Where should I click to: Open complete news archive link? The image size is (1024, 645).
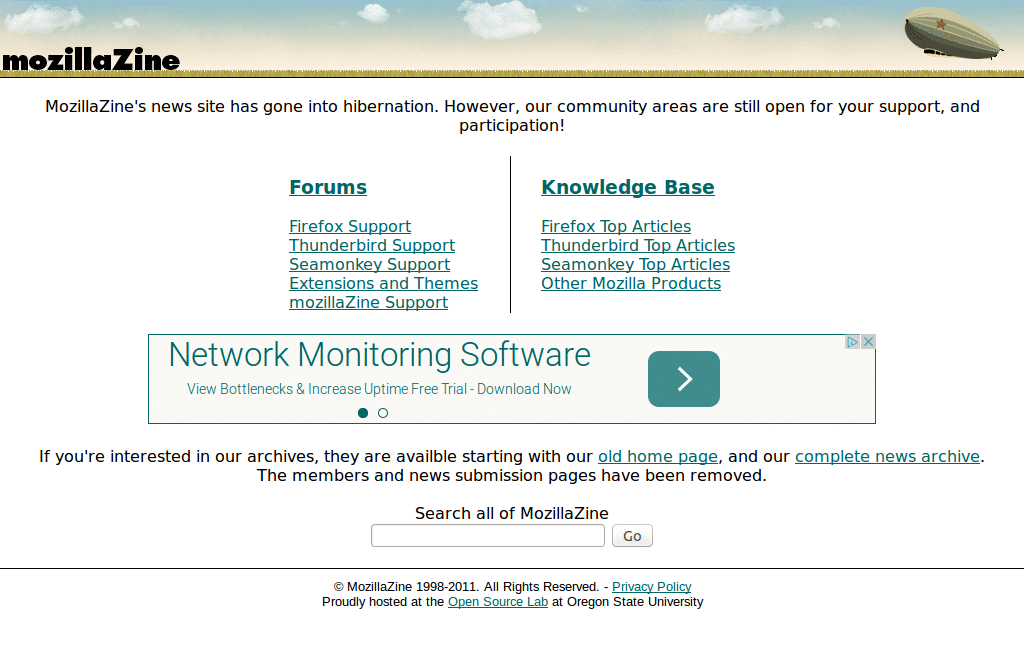(888, 456)
